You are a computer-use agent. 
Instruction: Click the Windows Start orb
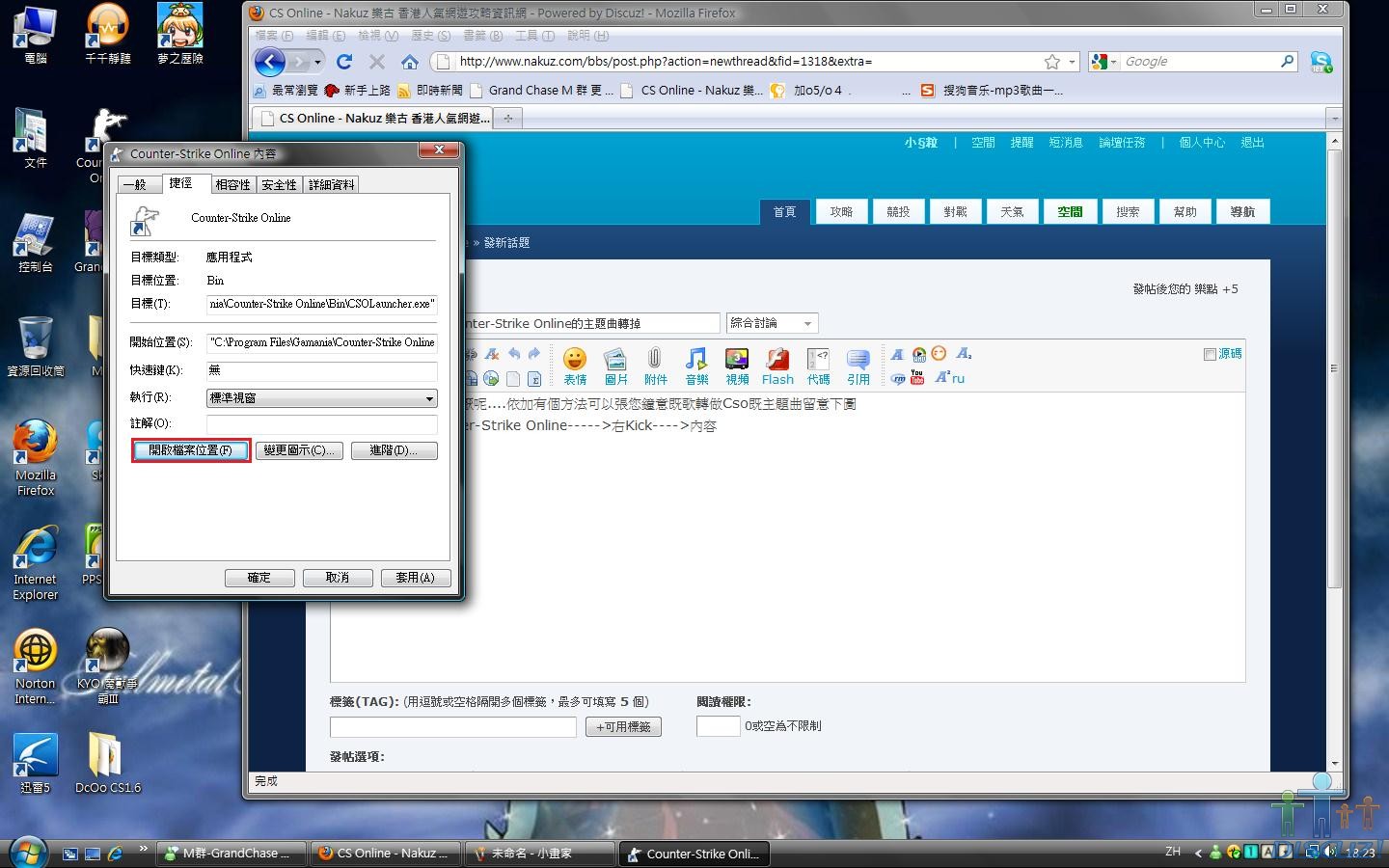(x=26, y=853)
